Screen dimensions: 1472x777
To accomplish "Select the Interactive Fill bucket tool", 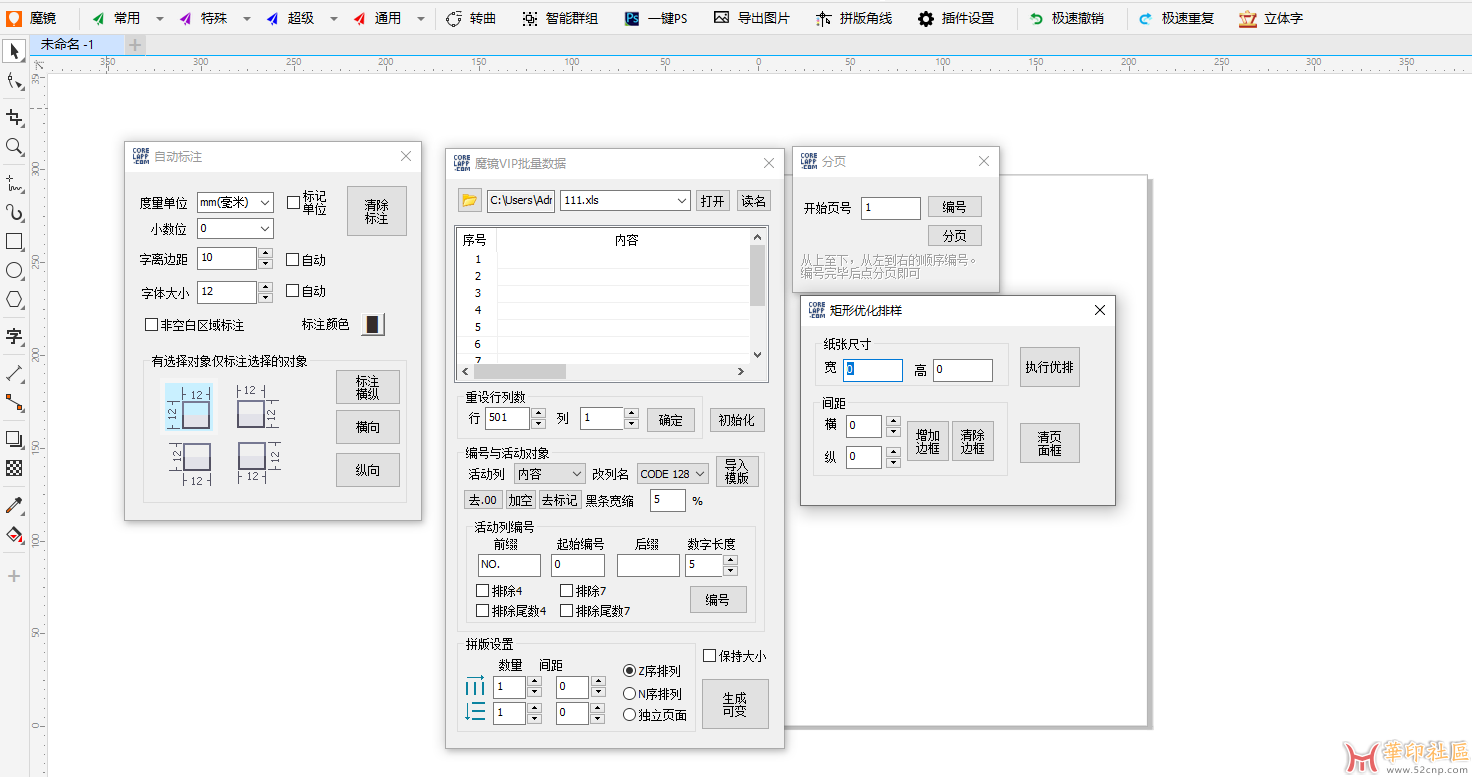I will tap(14, 535).
